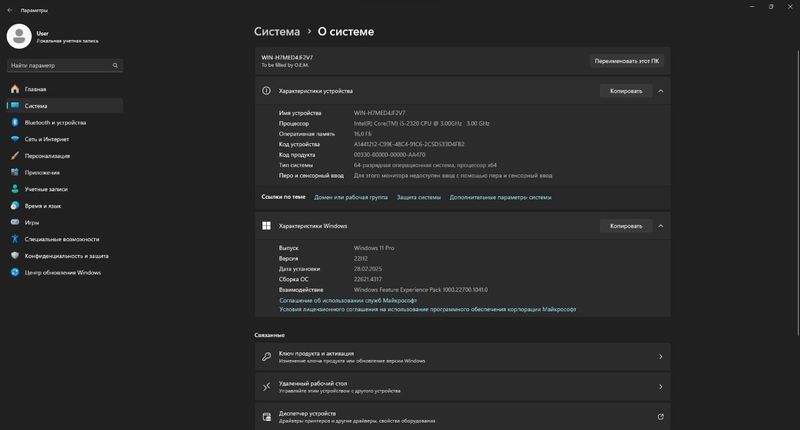Viewport: 800px width, 430px height.
Task: Open Персонализация settings
Action: [65, 156]
